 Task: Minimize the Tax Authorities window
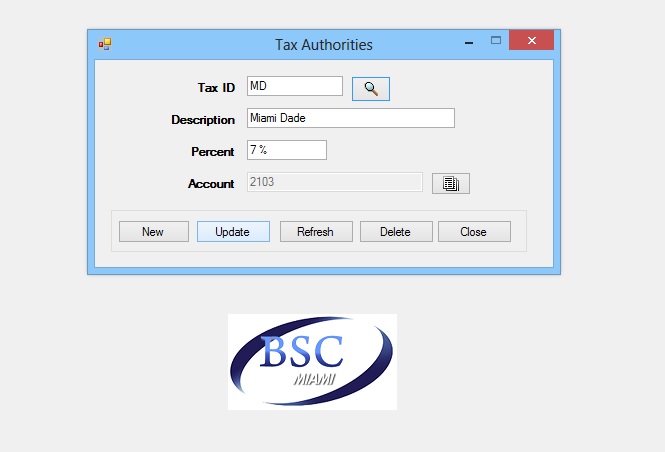(469, 42)
